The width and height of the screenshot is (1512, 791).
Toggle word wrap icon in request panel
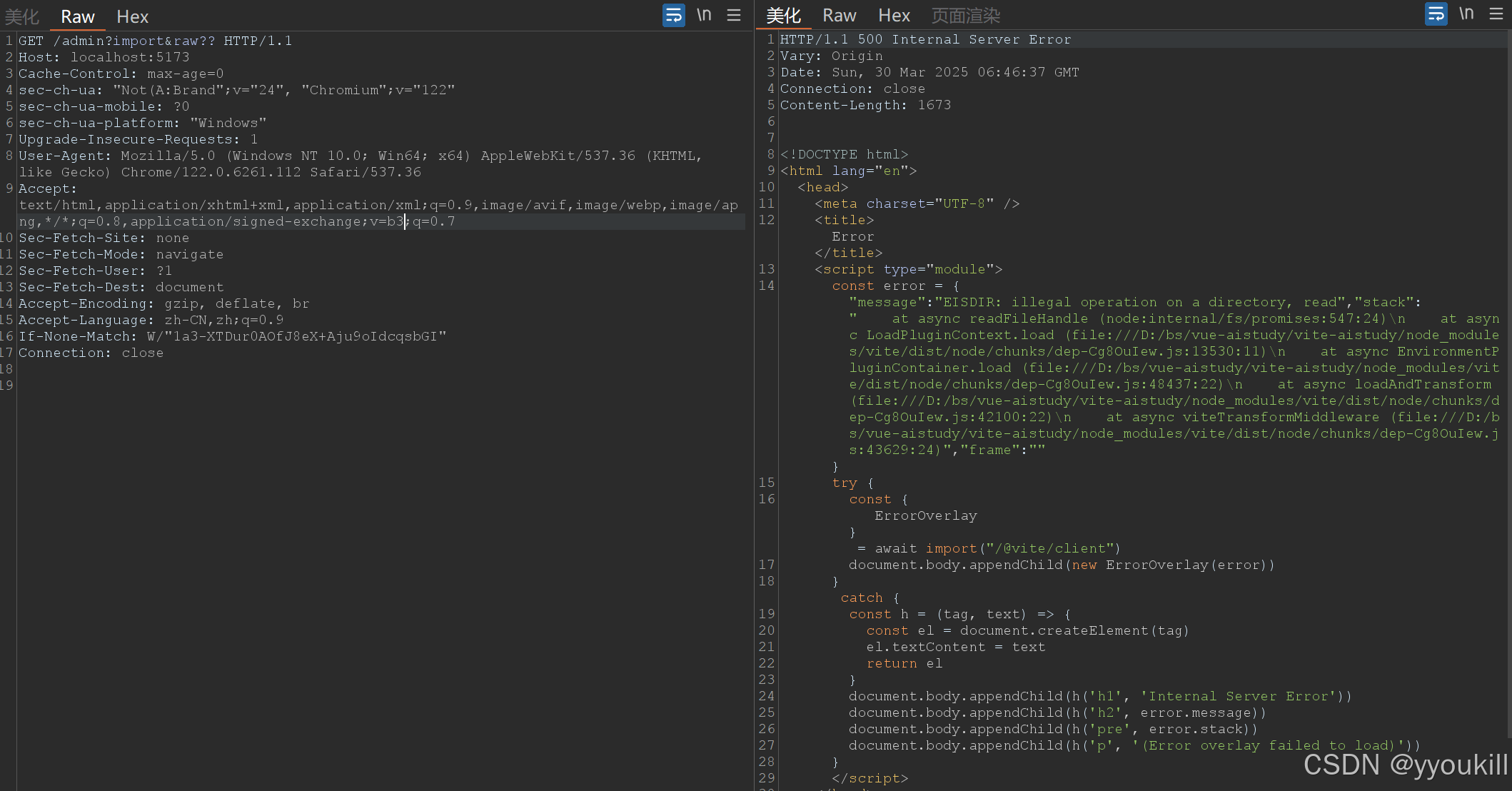tap(673, 15)
